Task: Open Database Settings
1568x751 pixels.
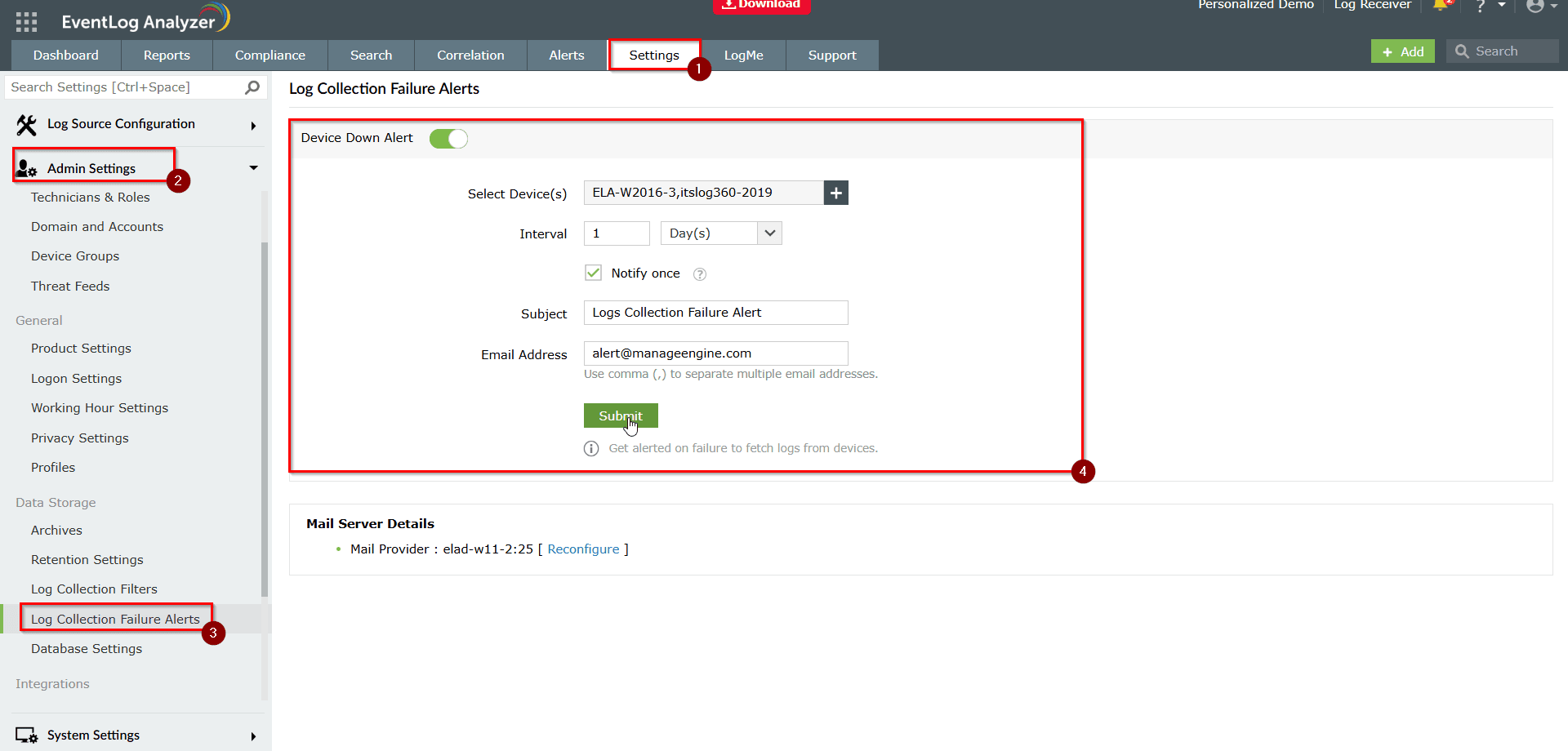Action: pos(87,649)
